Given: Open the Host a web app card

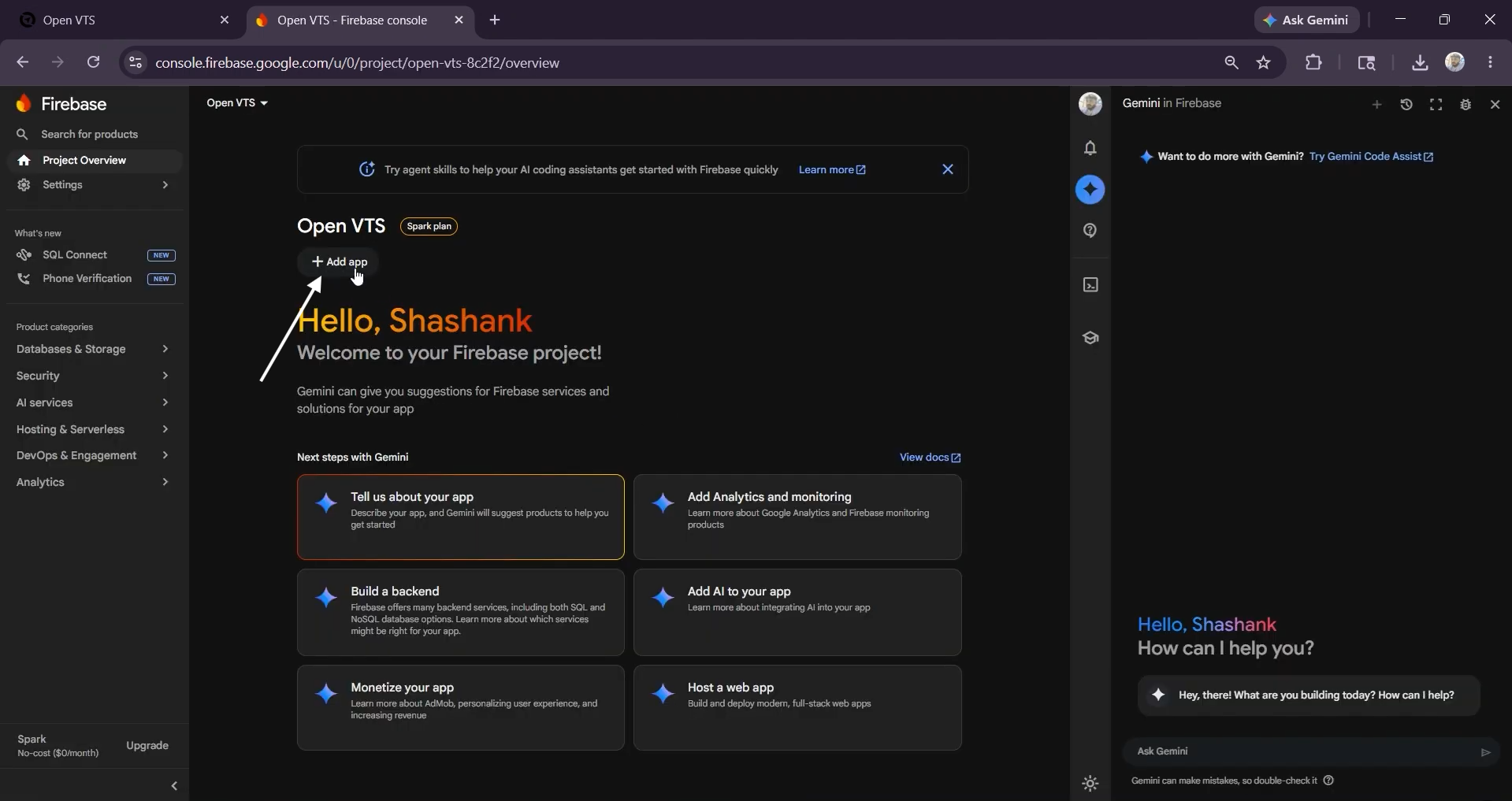Looking at the screenshot, I should point(797,708).
